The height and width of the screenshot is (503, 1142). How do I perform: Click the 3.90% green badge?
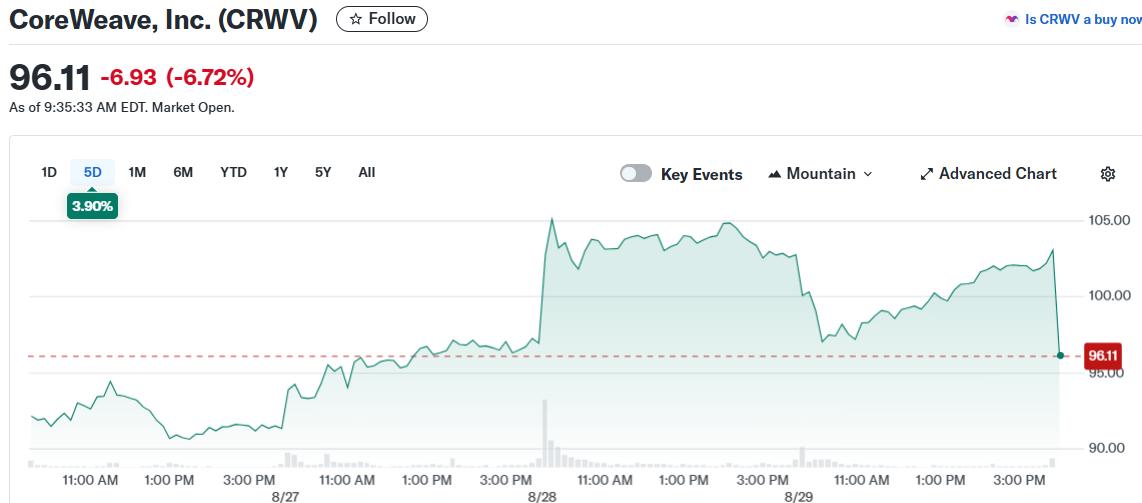click(x=92, y=206)
